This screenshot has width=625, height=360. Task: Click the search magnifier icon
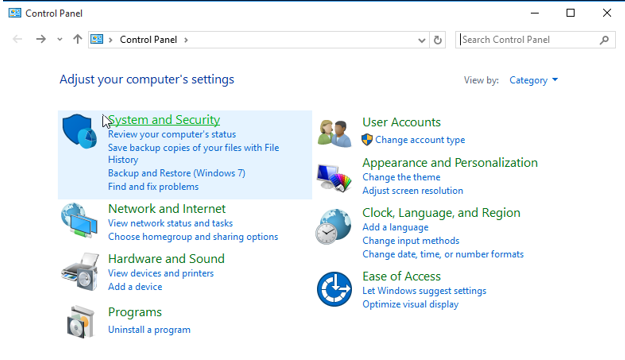pos(604,40)
